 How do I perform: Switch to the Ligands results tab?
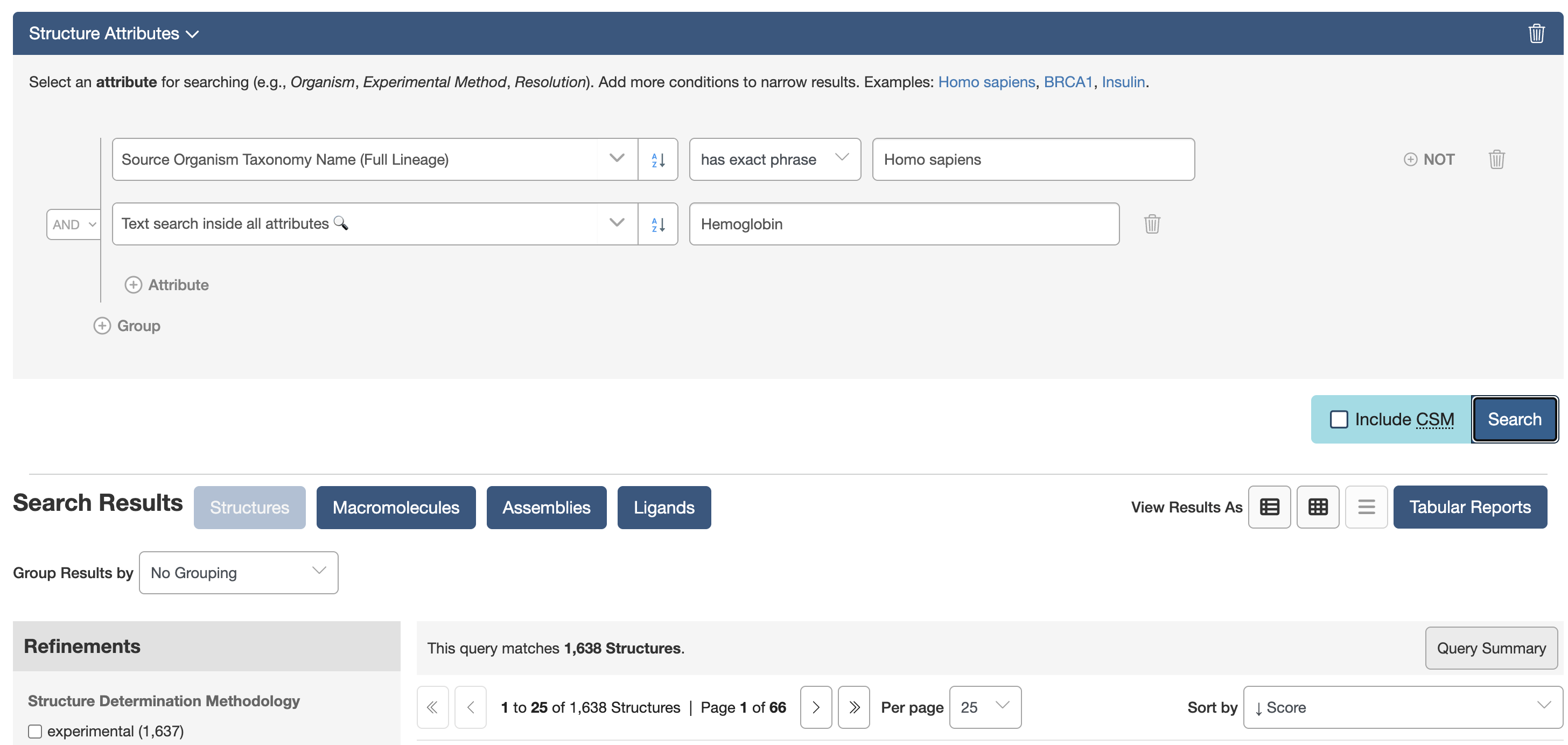tap(663, 508)
